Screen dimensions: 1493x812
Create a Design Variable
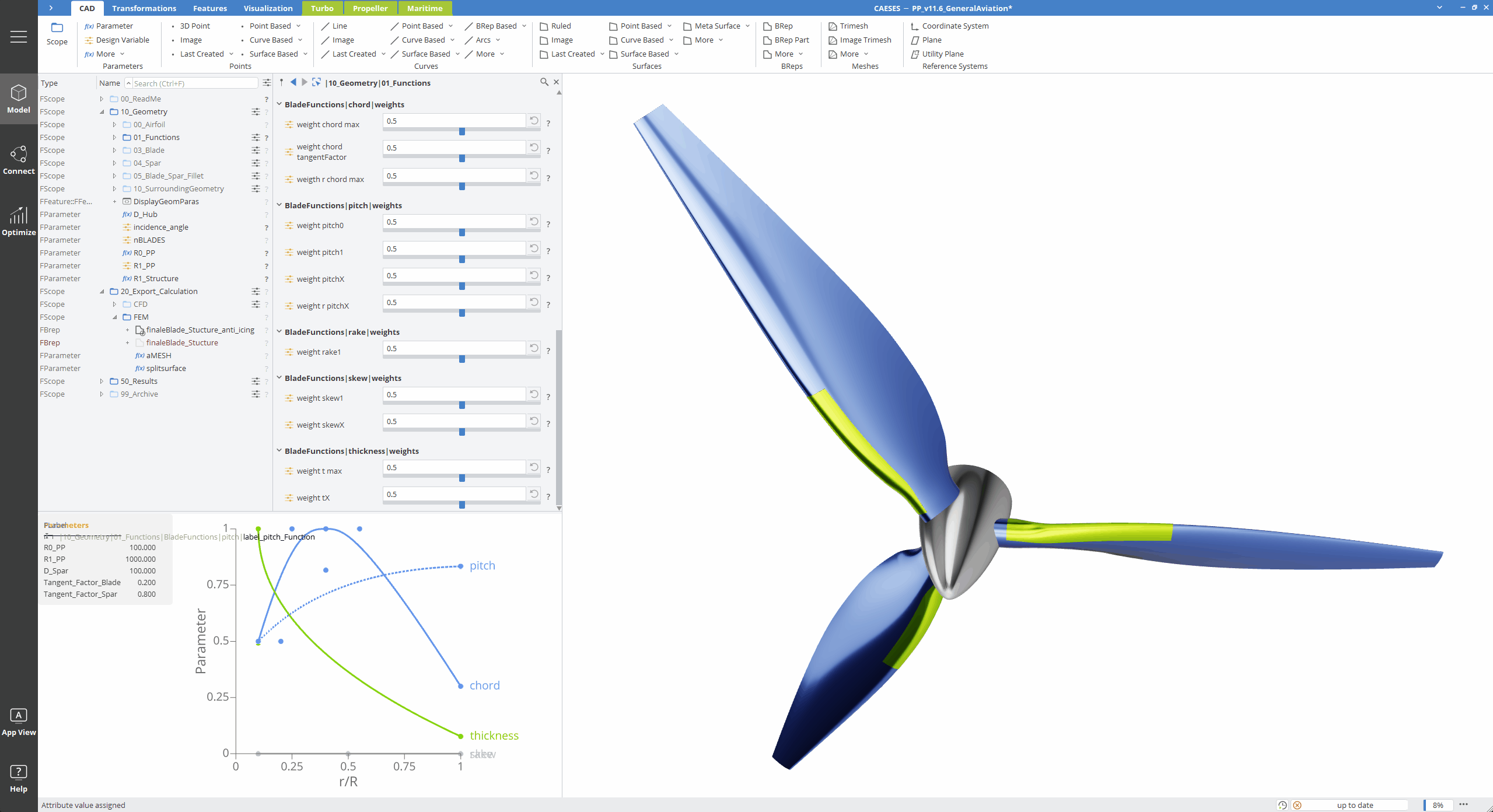[117, 40]
